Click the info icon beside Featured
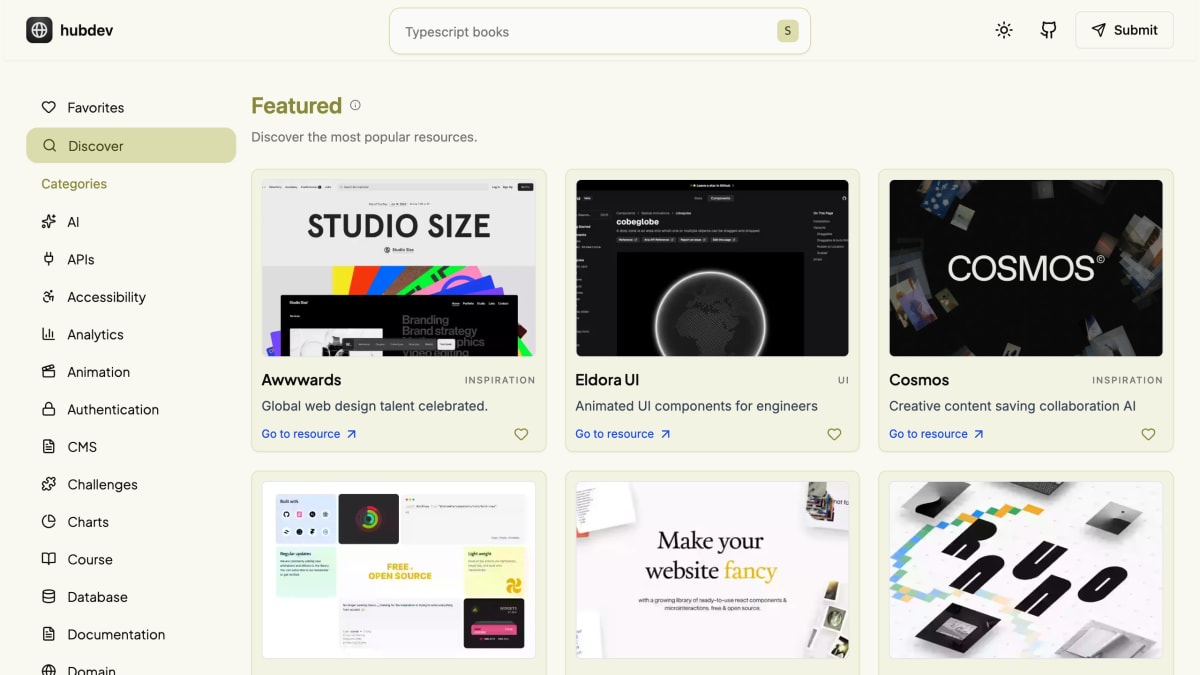The width and height of the screenshot is (1200, 675). click(x=355, y=105)
